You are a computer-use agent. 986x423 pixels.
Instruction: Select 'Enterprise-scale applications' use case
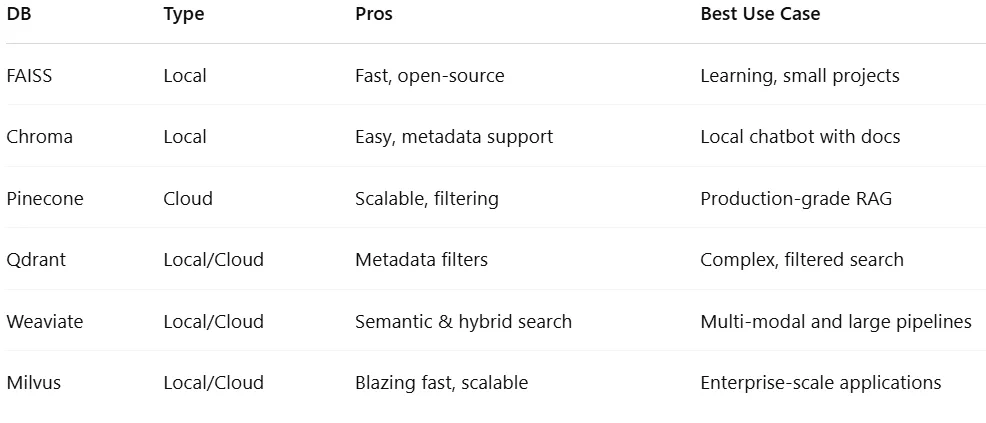[x=821, y=383]
